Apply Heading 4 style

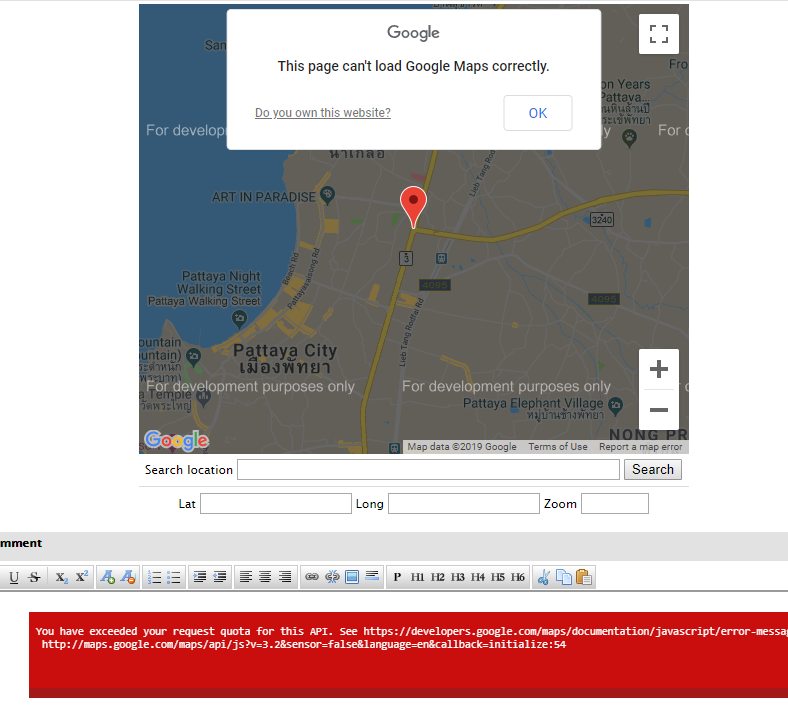pyautogui.click(x=477, y=577)
